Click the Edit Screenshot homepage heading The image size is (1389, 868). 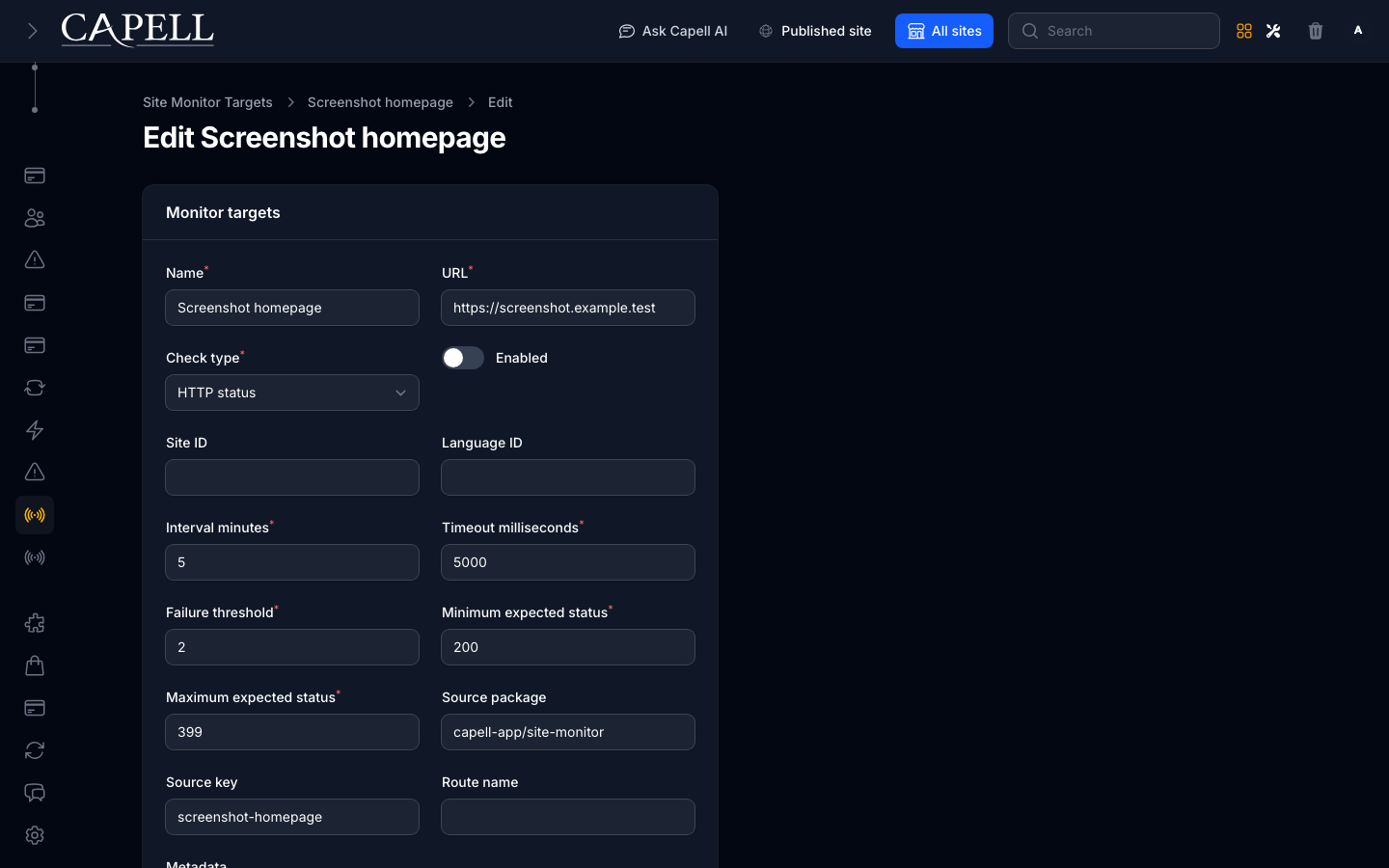[324, 138]
